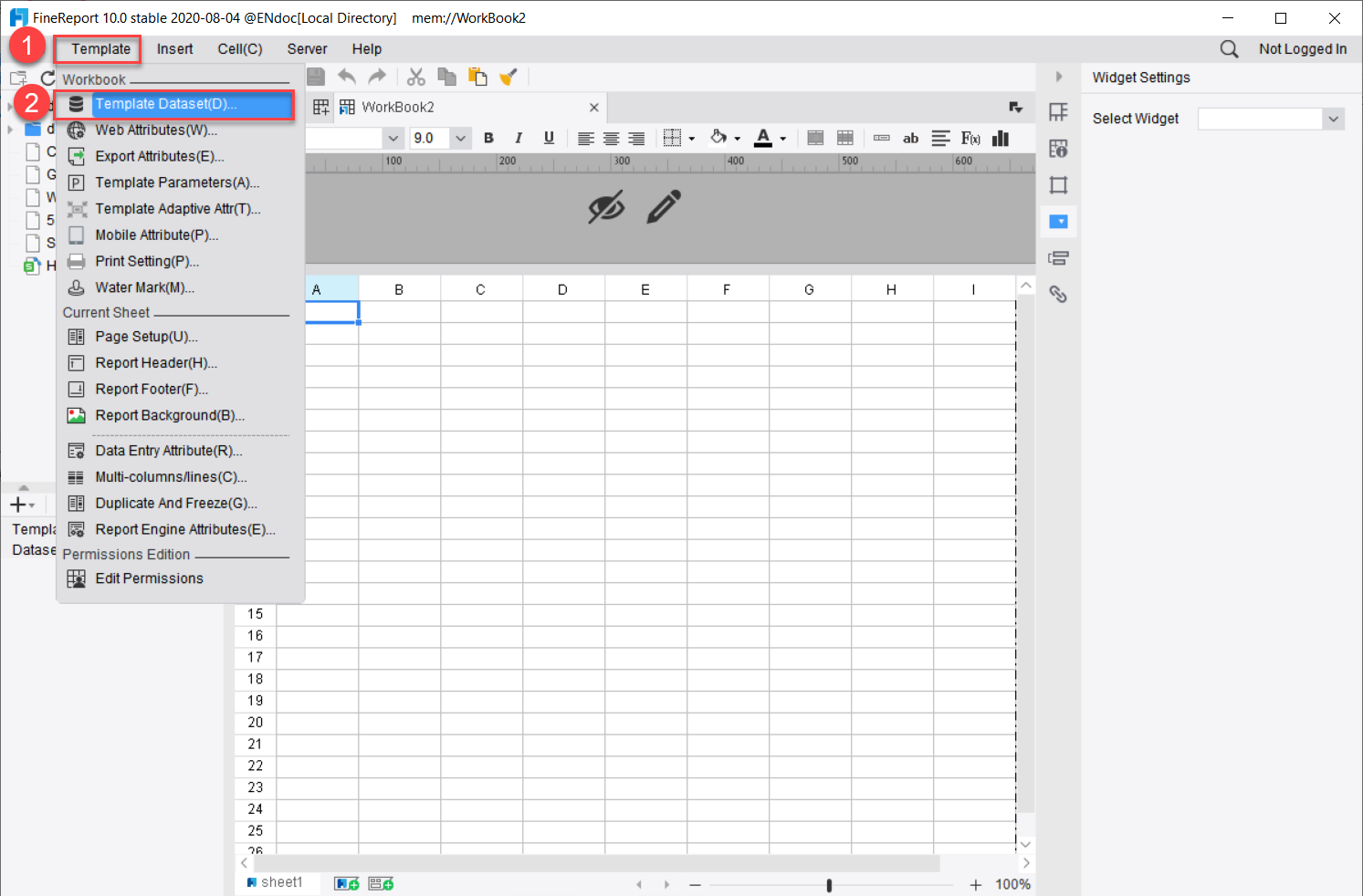Toggle the eye visibility icon above the grid
Viewport: 1363px width, 896px height.
click(x=606, y=207)
